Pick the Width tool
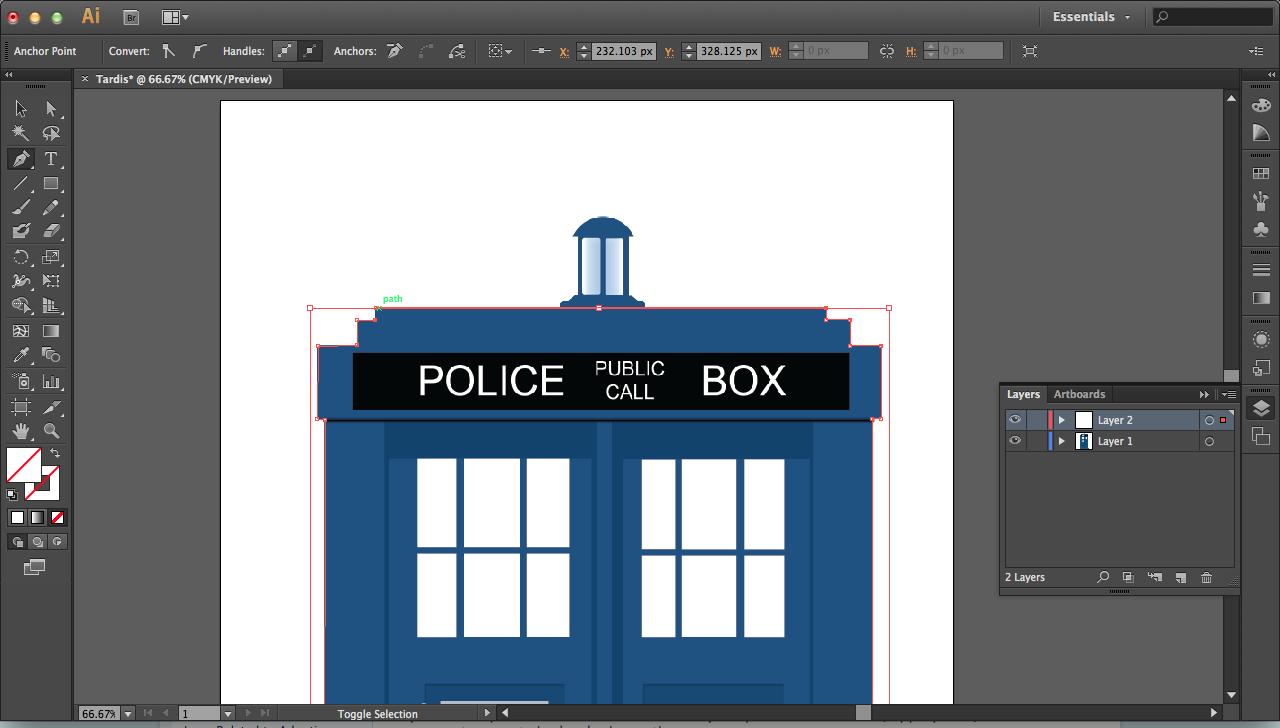 tap(21, 282)
